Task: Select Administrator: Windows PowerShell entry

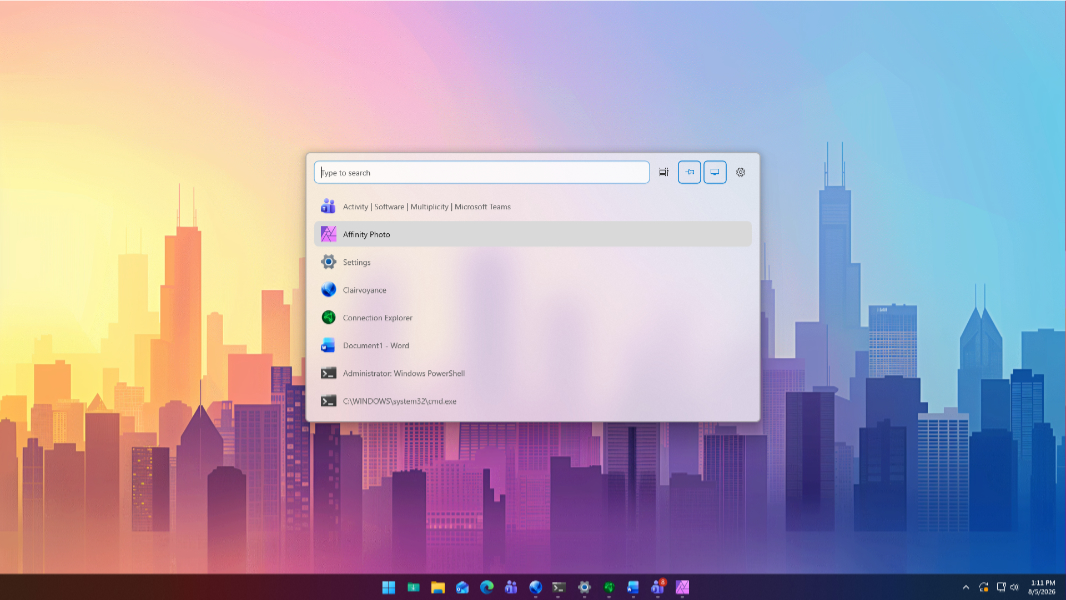Action: click(533, 374)
